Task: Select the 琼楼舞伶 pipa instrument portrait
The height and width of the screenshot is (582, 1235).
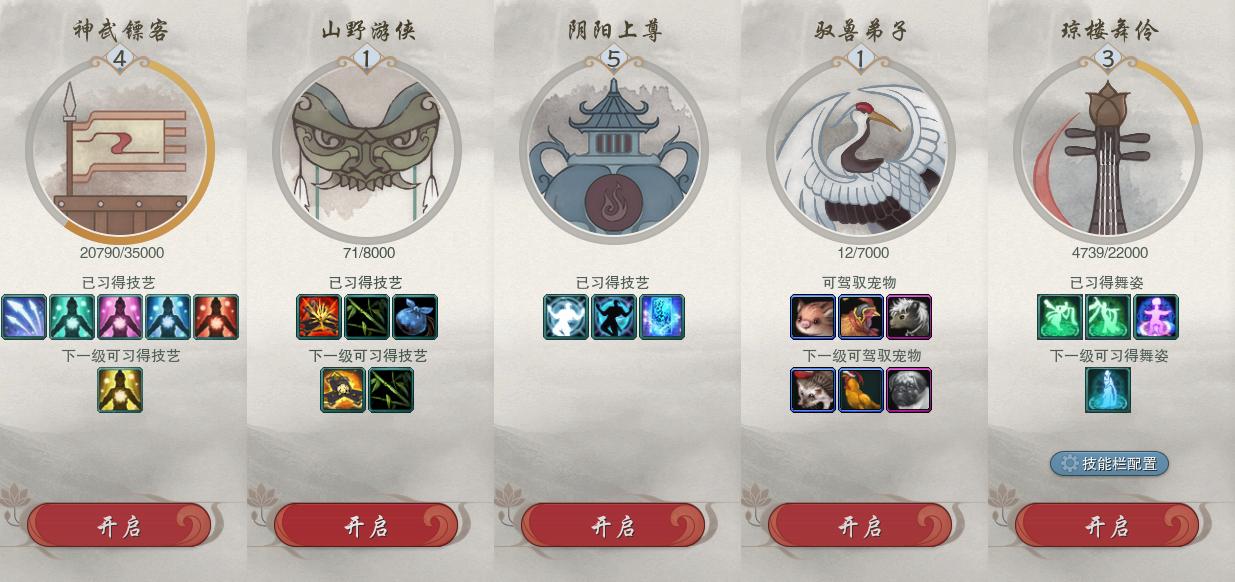Action: (x=1107, y=150)
